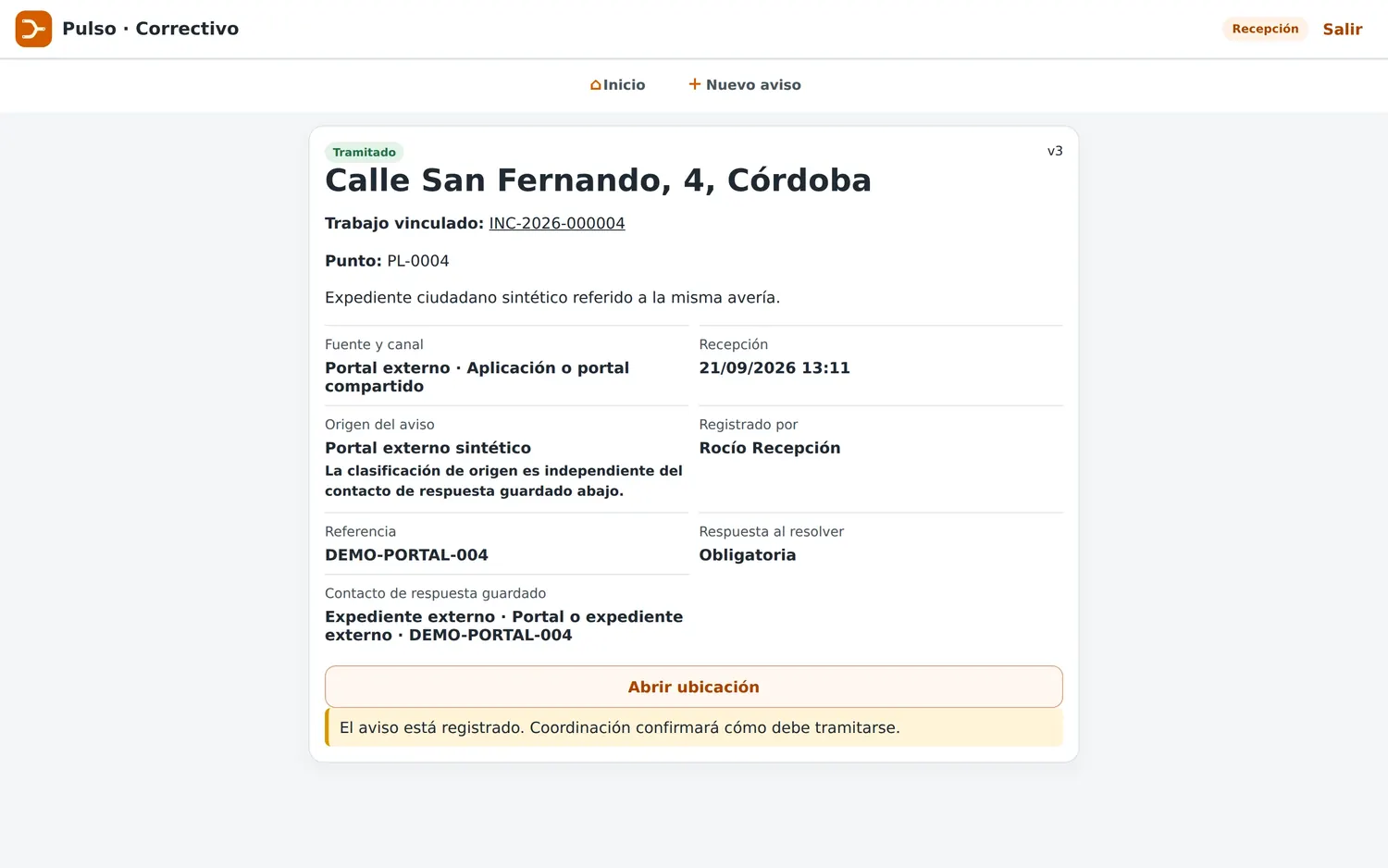
Task: Click the Salir link to log out
Action: (x=1343, y=29)
